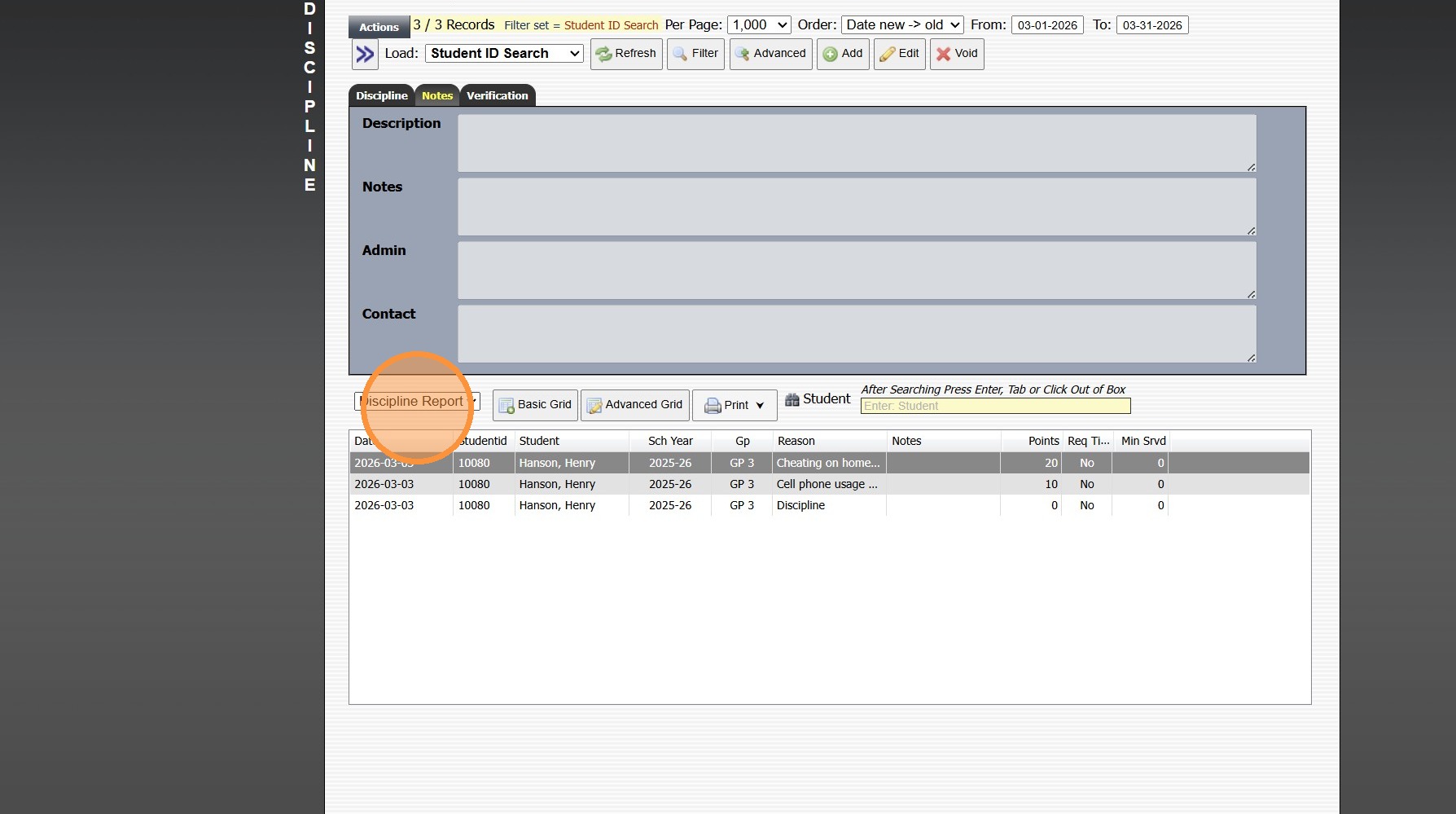Viewport: 1456px width, 814px height.
Task: Click the From date field
Action: (x=1047, y=25)
